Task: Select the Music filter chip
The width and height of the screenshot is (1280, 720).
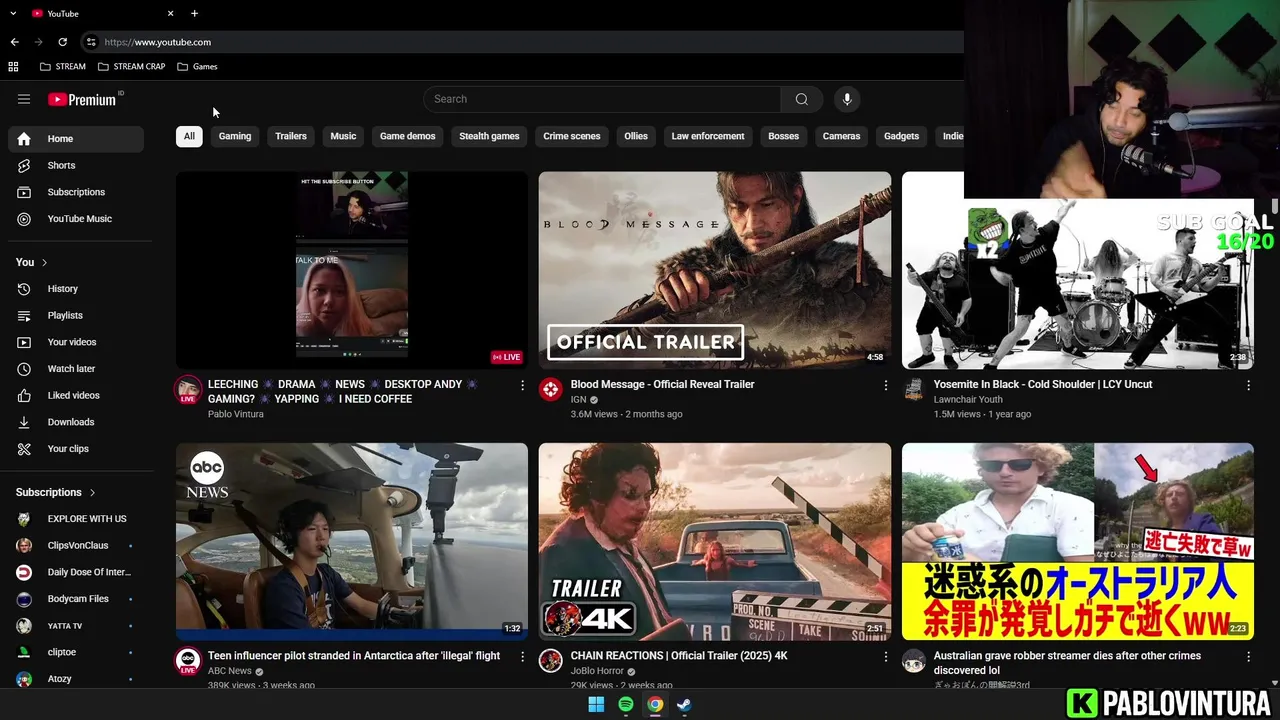Action: pyautogui.click(x=343, y=136)
